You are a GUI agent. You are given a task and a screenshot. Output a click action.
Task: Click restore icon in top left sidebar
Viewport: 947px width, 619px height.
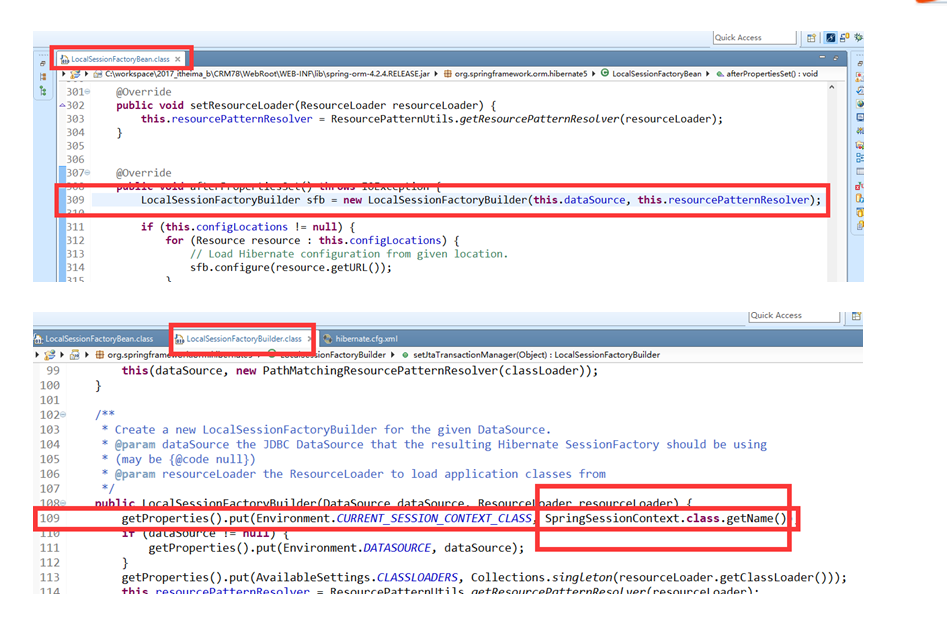42,63
